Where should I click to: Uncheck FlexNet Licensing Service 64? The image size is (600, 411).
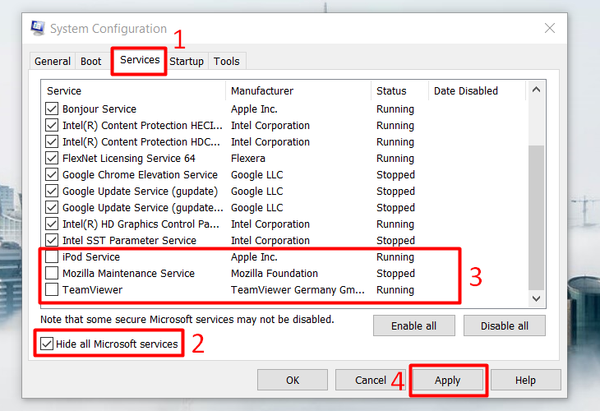coord(52,158)
